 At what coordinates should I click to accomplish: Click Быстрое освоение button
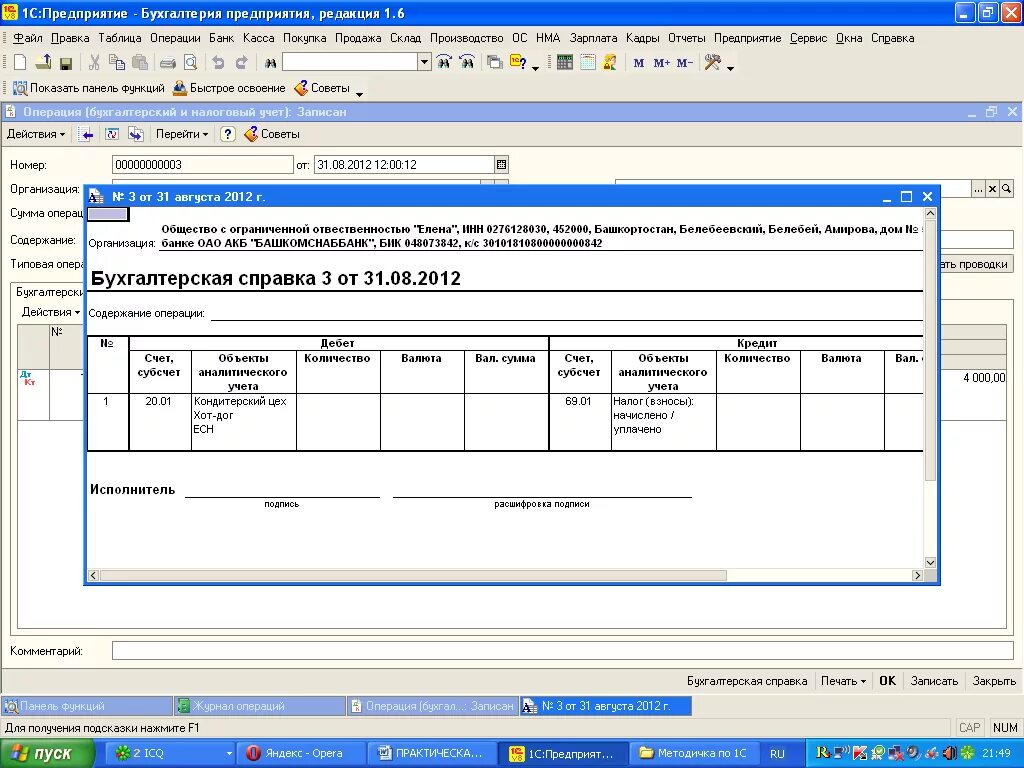[229, 88]
